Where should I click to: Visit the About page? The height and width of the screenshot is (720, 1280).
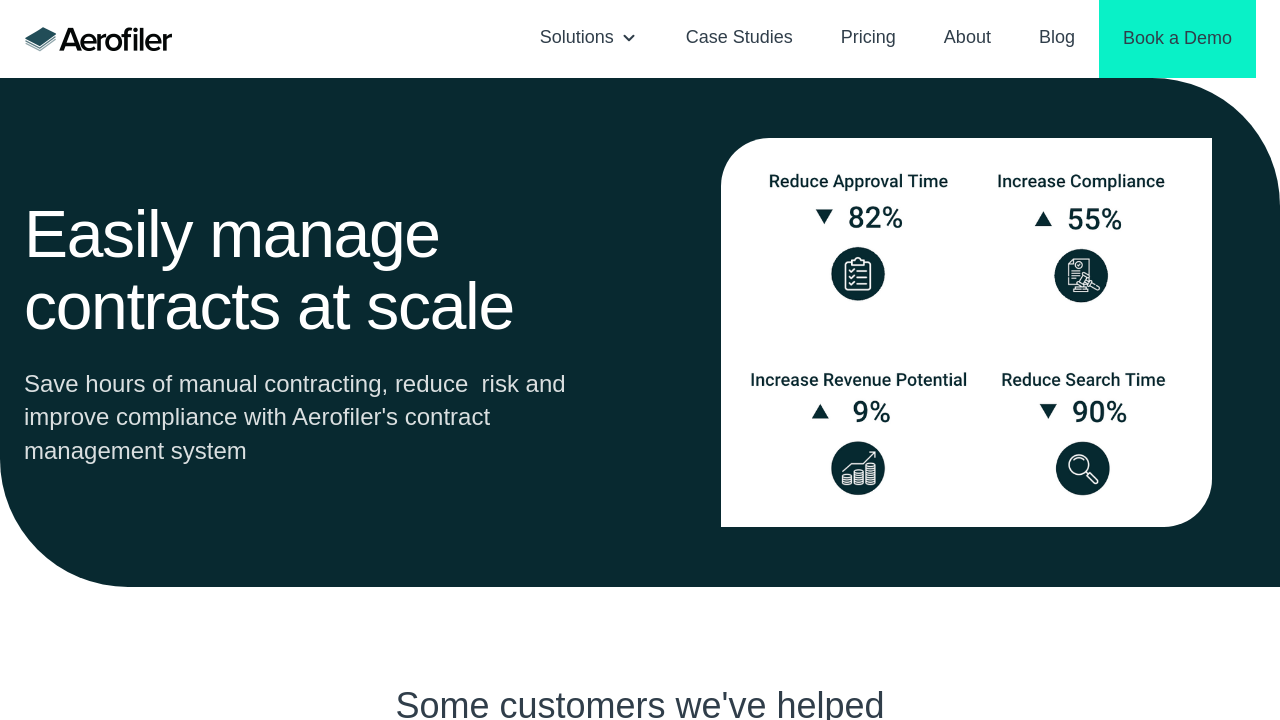click(967, 38)
